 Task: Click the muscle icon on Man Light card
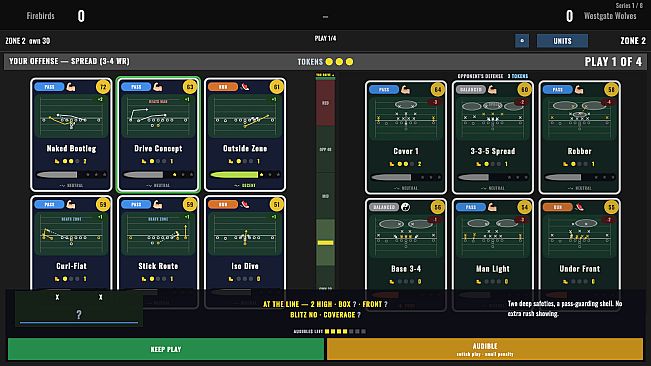coord(492,207)
